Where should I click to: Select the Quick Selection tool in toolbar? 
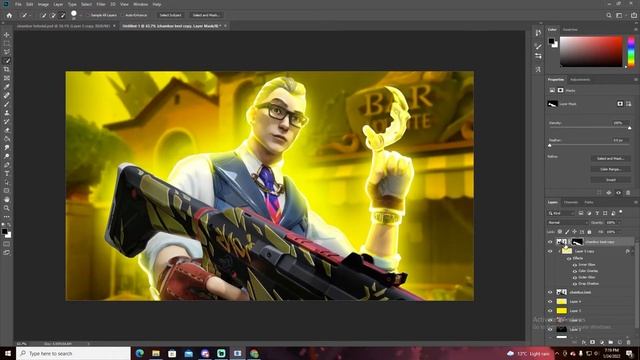tap(7, 60)
